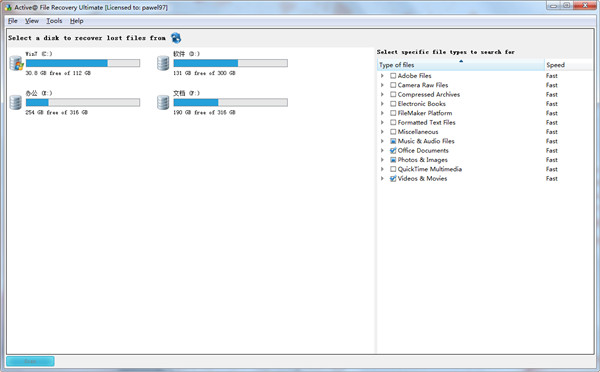Expand the FileMaker Platform node

[x=382, y=113]
